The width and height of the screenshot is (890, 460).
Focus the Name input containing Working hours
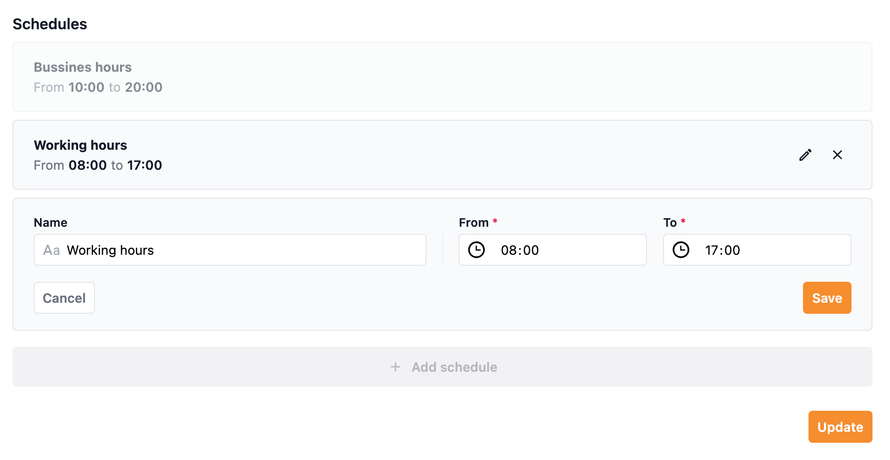point(240,250)
